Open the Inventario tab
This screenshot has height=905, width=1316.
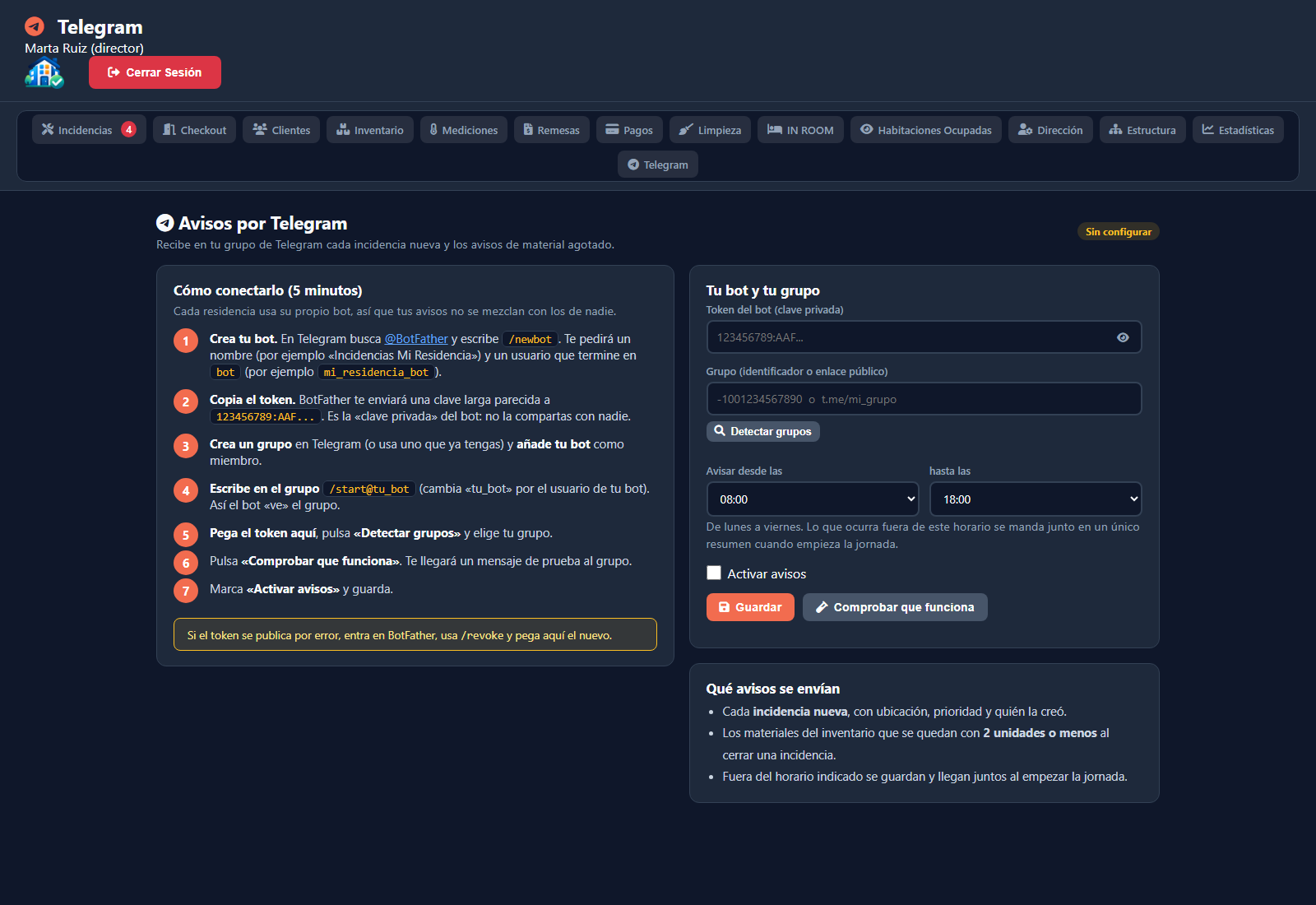[x=370, y=130]
